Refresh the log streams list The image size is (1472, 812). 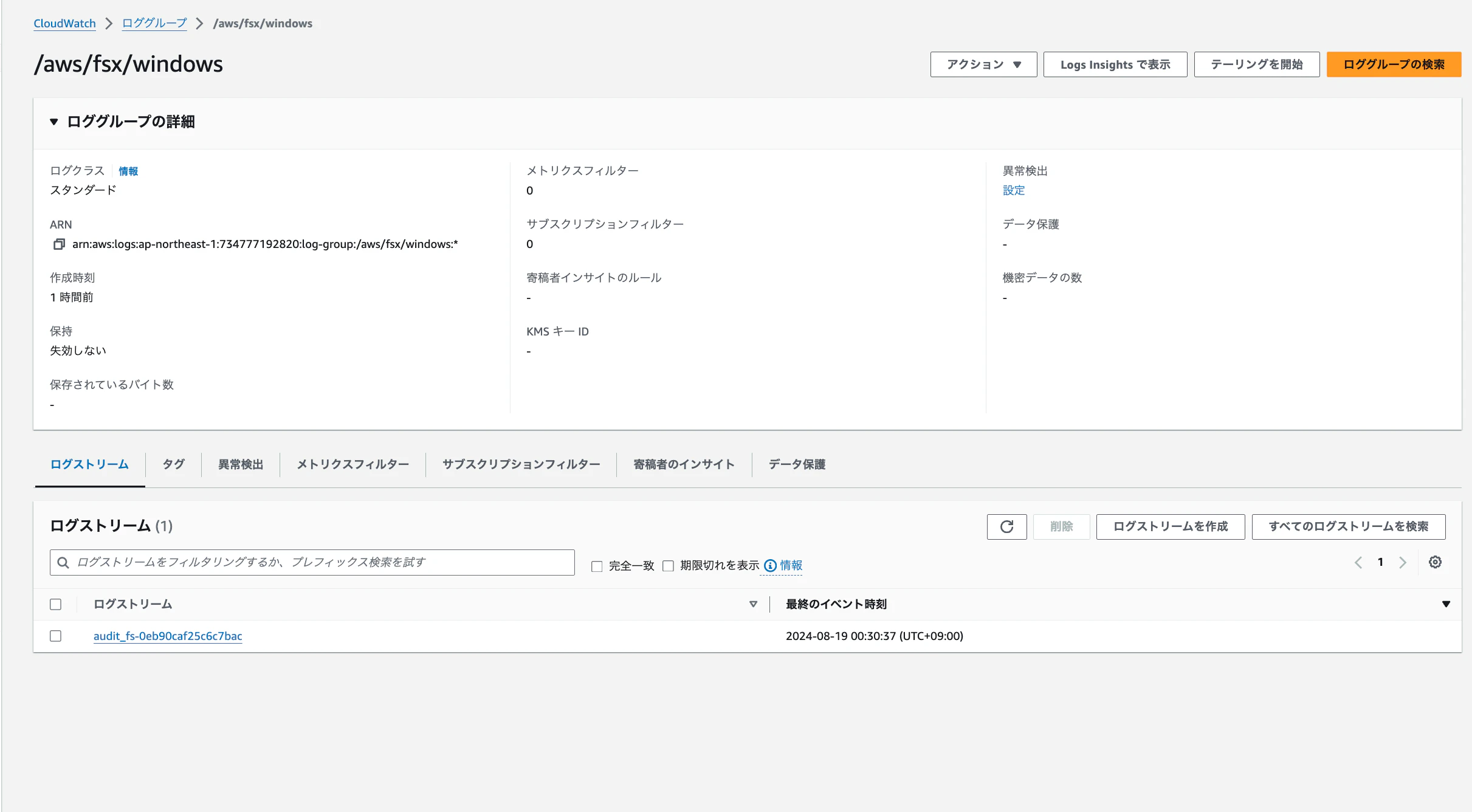(1006, 526)
